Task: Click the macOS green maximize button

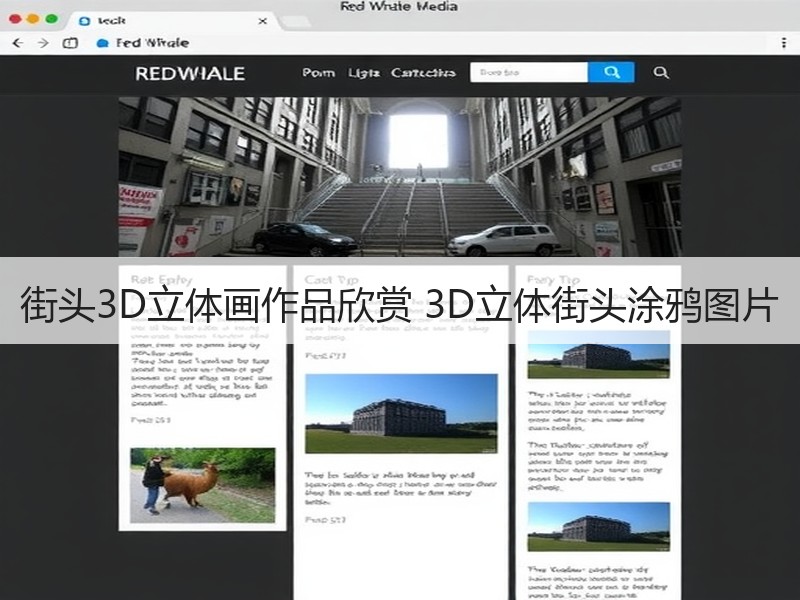Action: click(52, 19)
